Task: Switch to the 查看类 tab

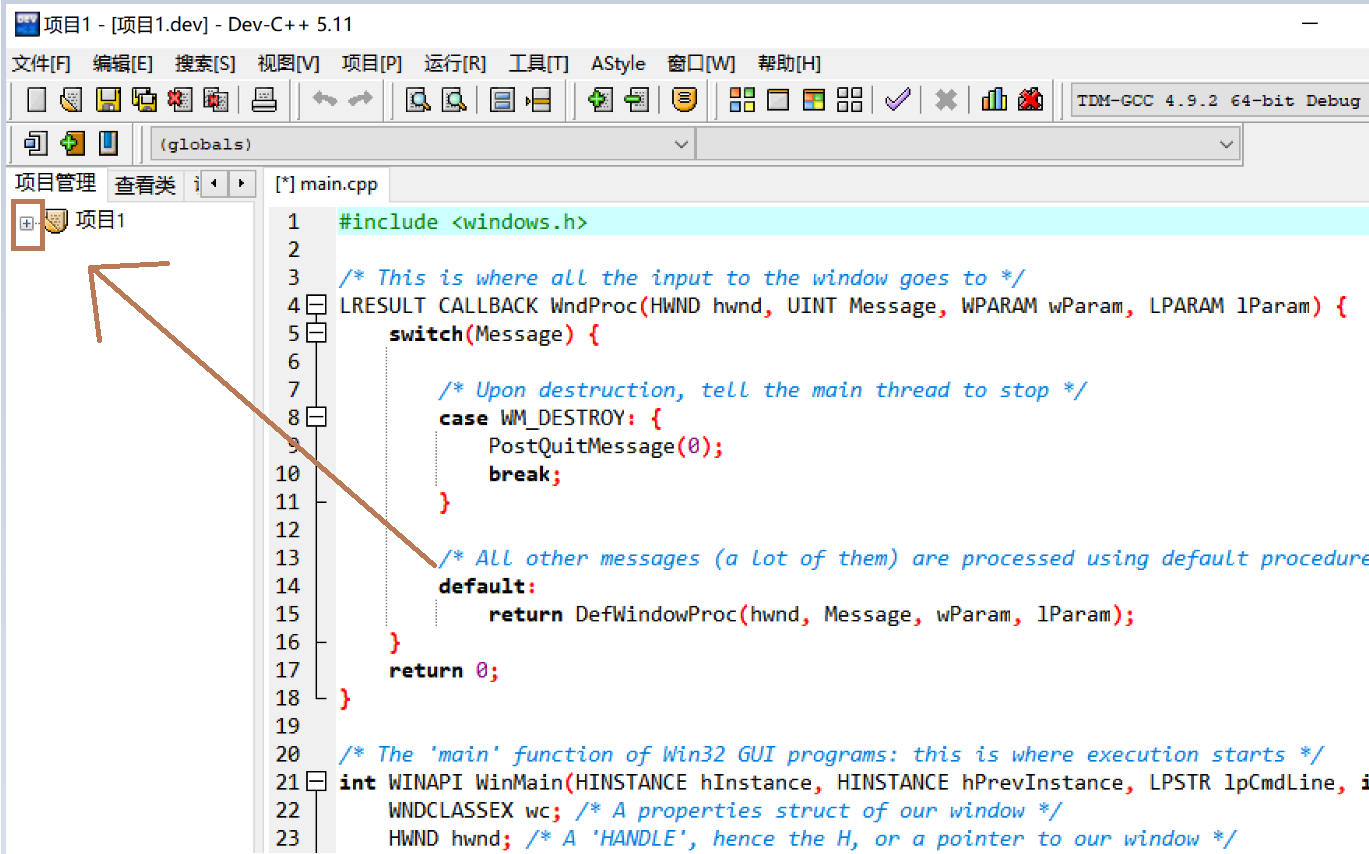Action: point(145,185)
